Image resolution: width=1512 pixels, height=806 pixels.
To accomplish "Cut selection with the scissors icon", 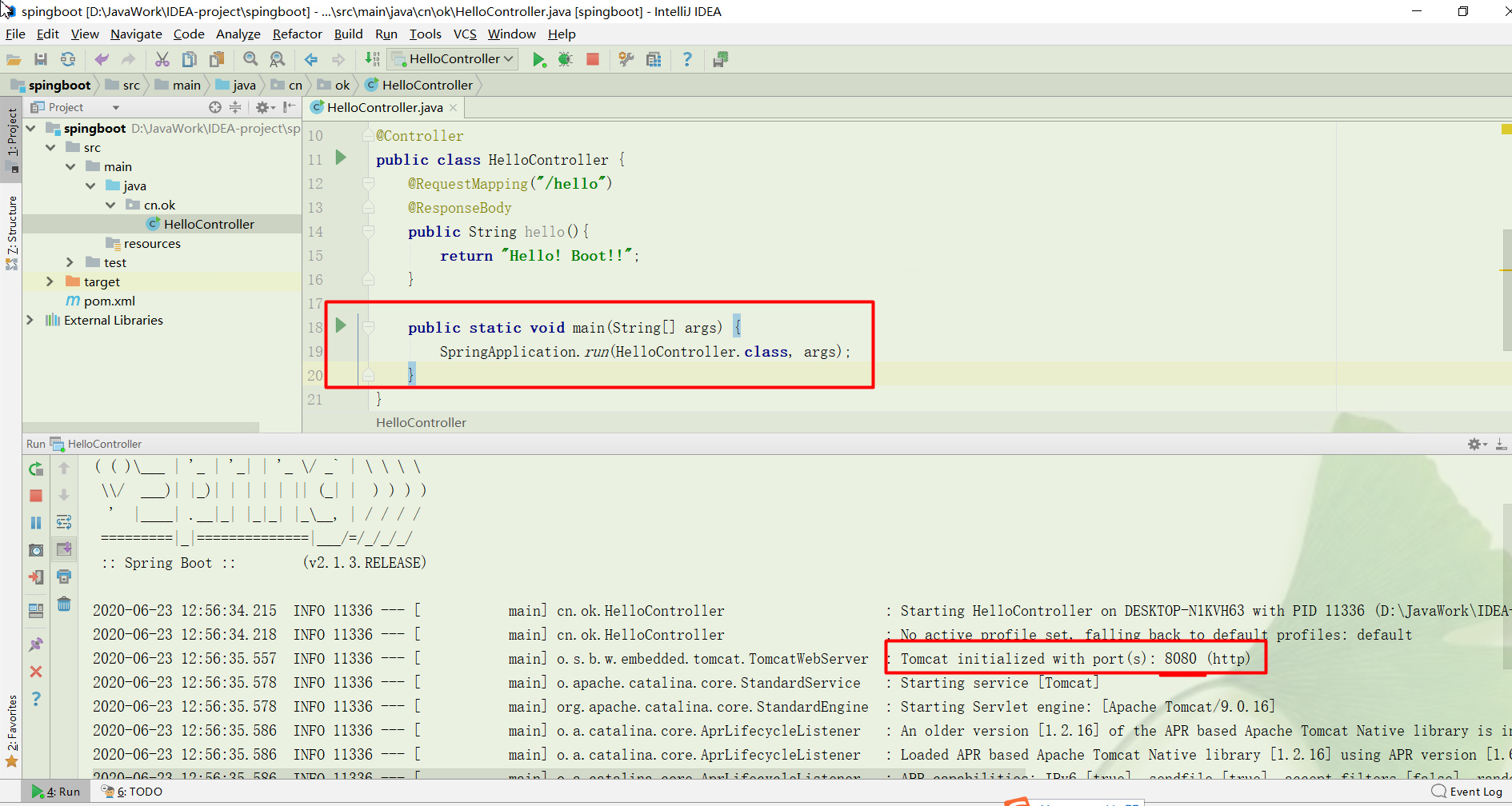I will coord(162,59).
